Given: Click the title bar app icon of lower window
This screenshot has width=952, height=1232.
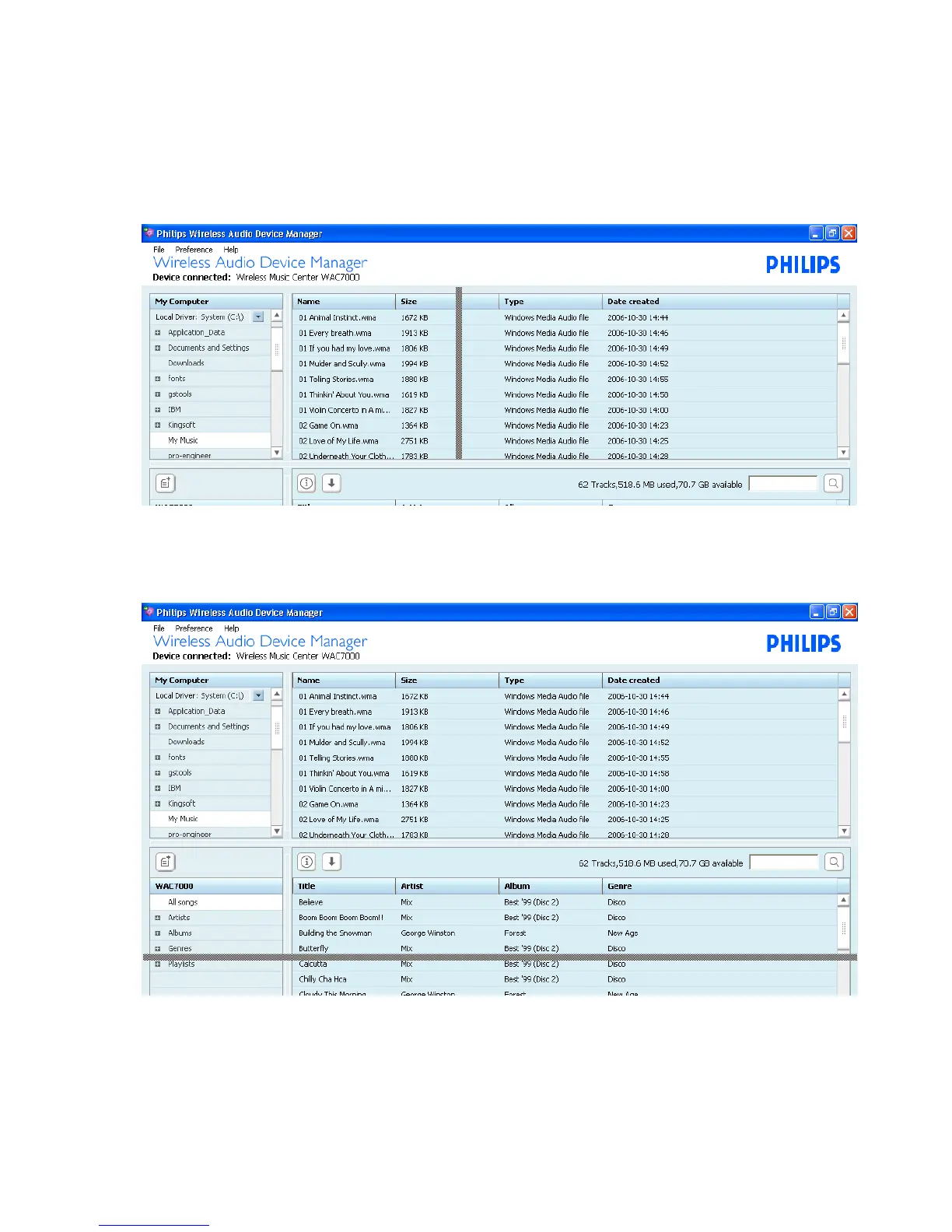Looking at the screenshot, I should pyautogui.click(x=149, y=612).
